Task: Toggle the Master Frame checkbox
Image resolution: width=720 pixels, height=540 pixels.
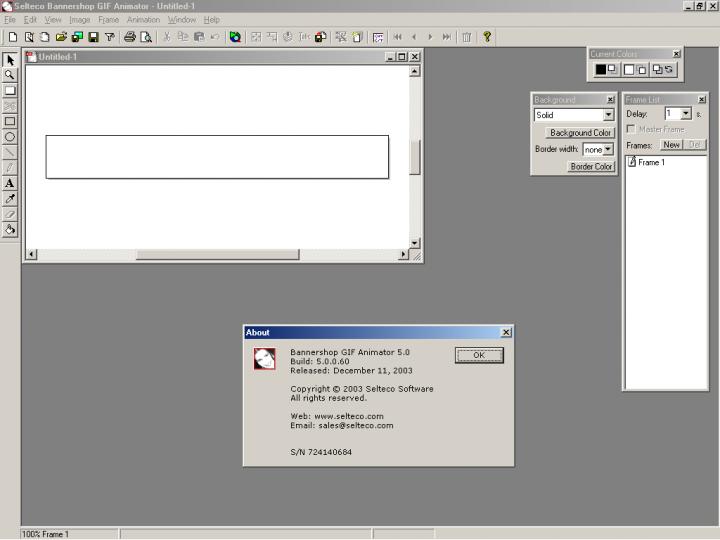Action: tap(631, 129)
